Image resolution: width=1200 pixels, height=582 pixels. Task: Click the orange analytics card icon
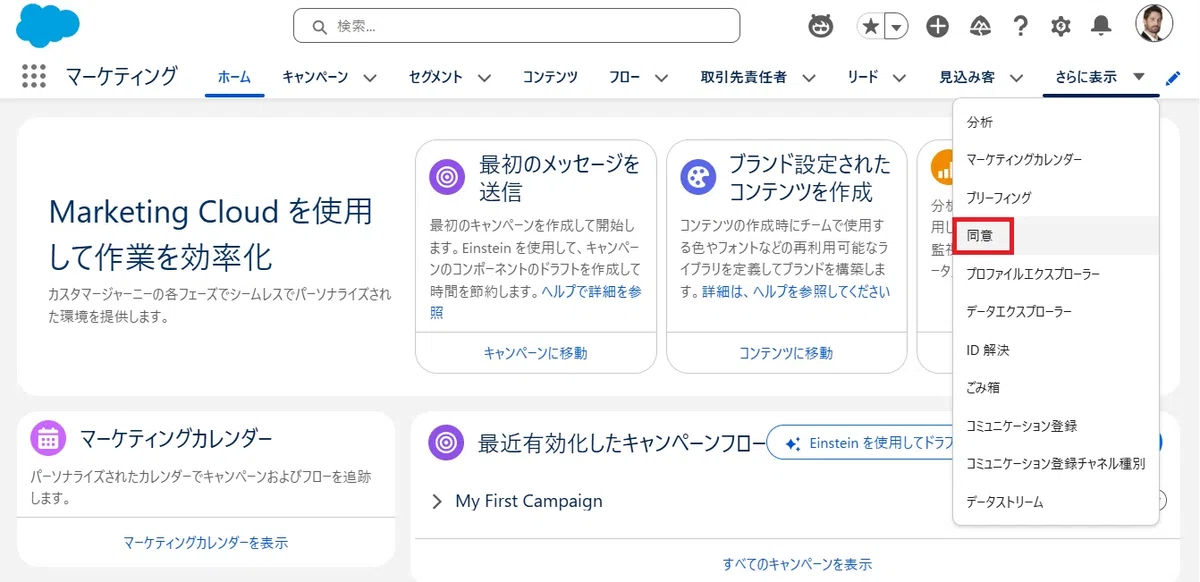943,168
